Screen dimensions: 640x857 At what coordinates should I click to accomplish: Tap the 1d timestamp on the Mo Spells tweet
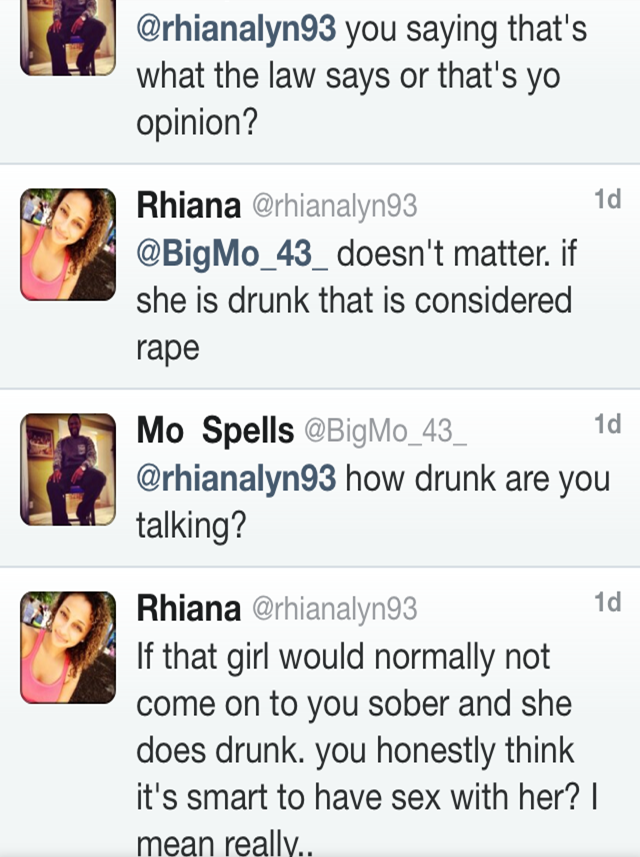pyautogui.click(x=607, y=424)
